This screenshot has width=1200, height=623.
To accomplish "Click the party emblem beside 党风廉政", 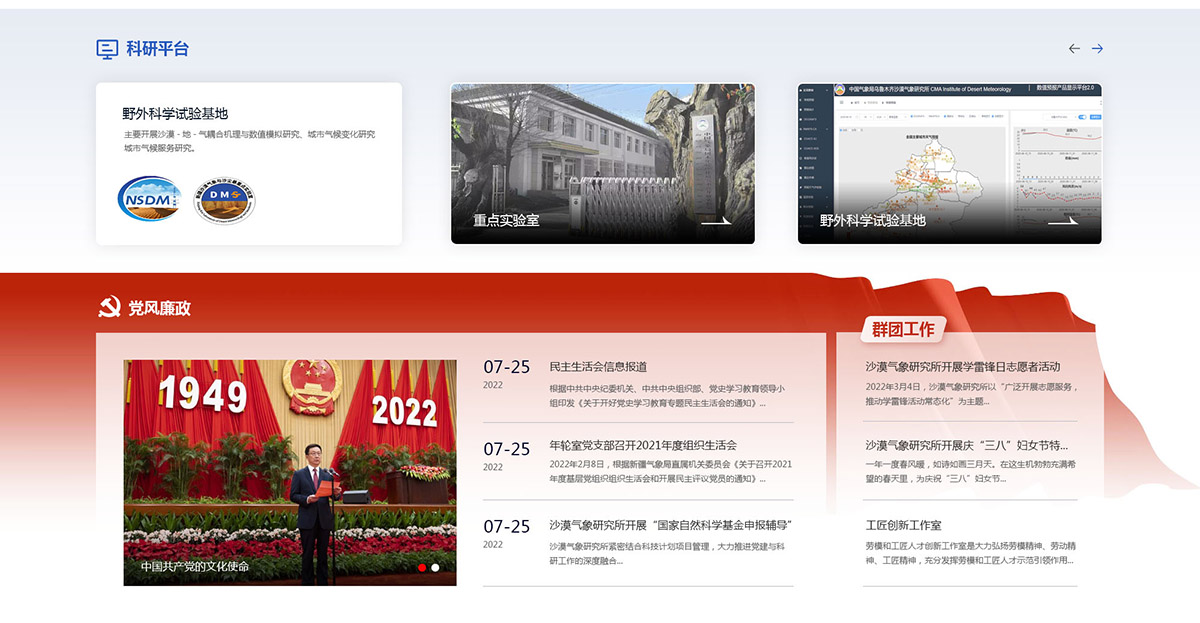I will pos(108,308).
